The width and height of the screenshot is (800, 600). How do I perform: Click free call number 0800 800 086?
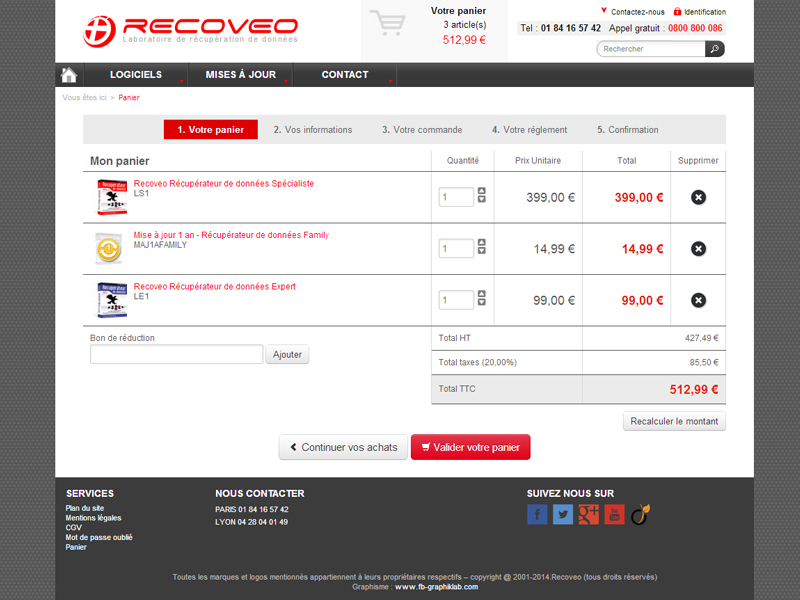(695, 28)
